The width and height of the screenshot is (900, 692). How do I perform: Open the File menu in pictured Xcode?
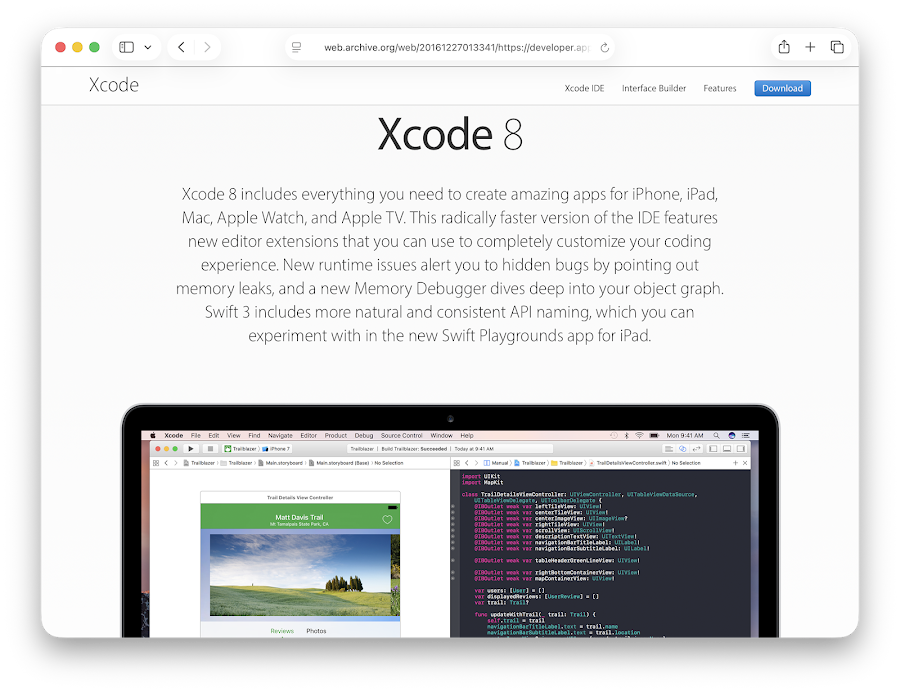pos(196,436)
